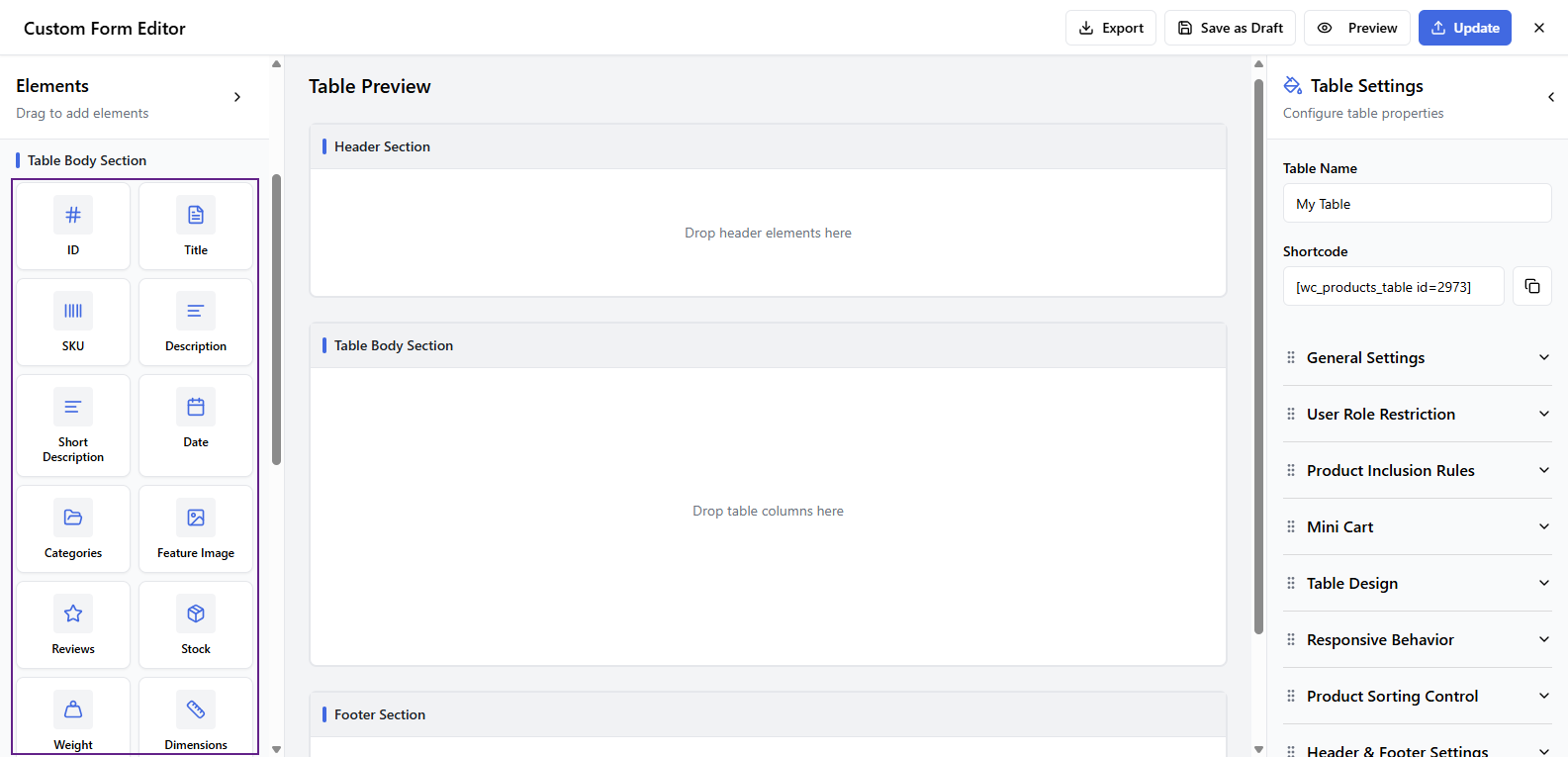The height and width of the screenshot is (757, 1568).
Task: Collapse the Table Settings panel
Action: [x=1550, y=97]
